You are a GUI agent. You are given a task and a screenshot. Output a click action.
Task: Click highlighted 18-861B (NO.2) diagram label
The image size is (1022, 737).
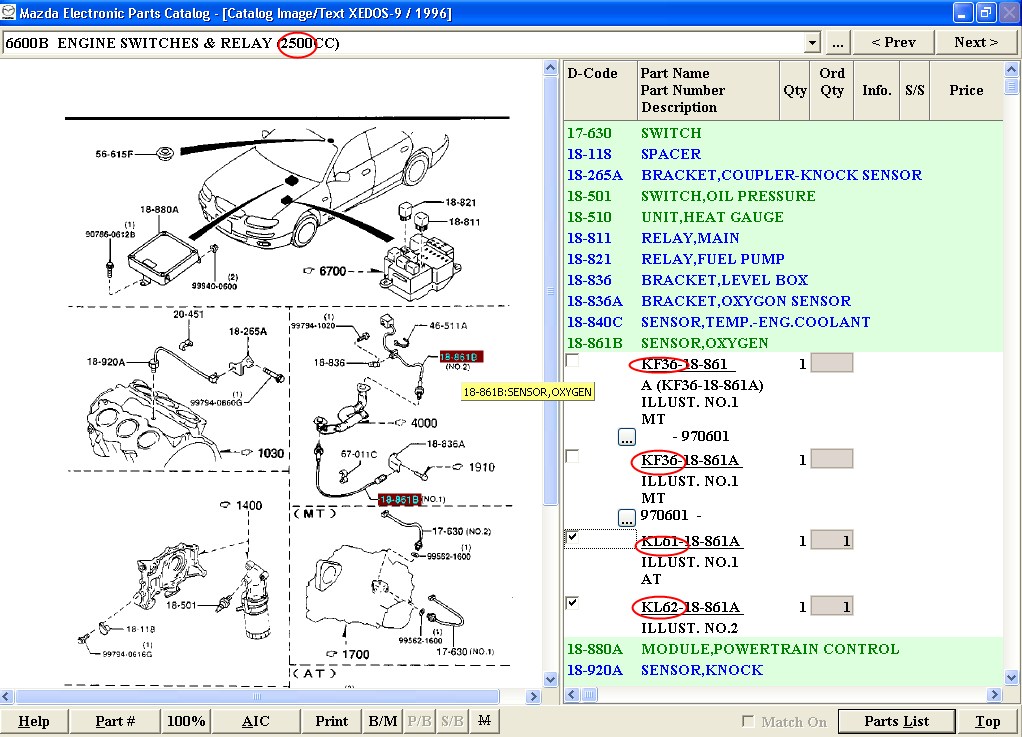461,357
